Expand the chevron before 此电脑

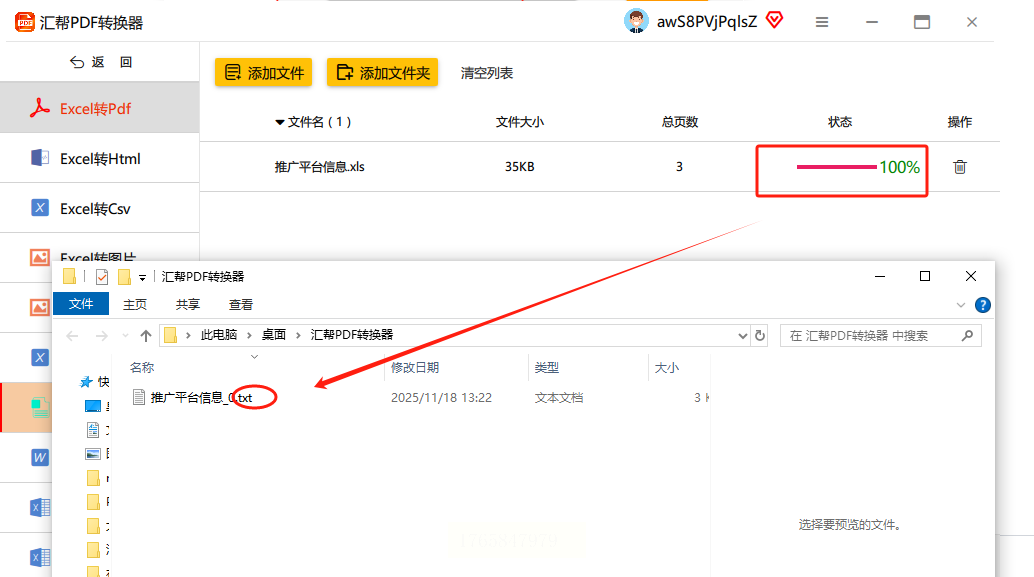189,335
